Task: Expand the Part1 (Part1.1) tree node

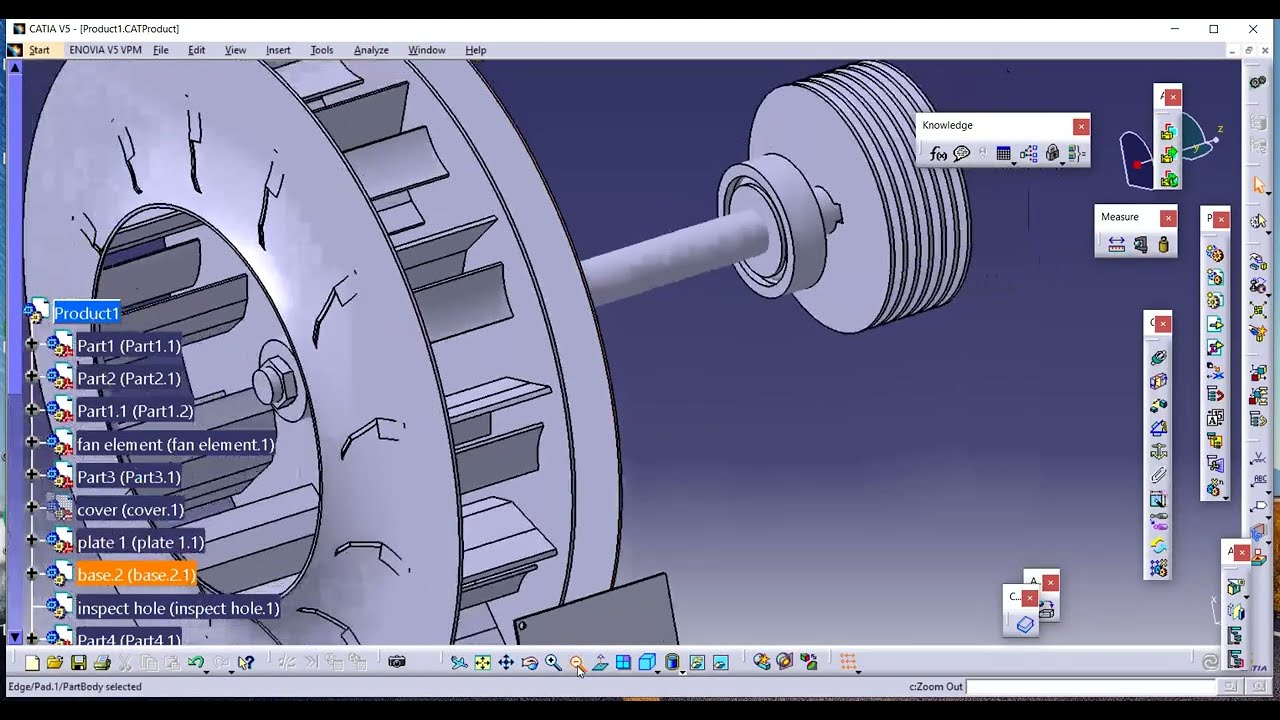Action: click(x=31, y=345)
